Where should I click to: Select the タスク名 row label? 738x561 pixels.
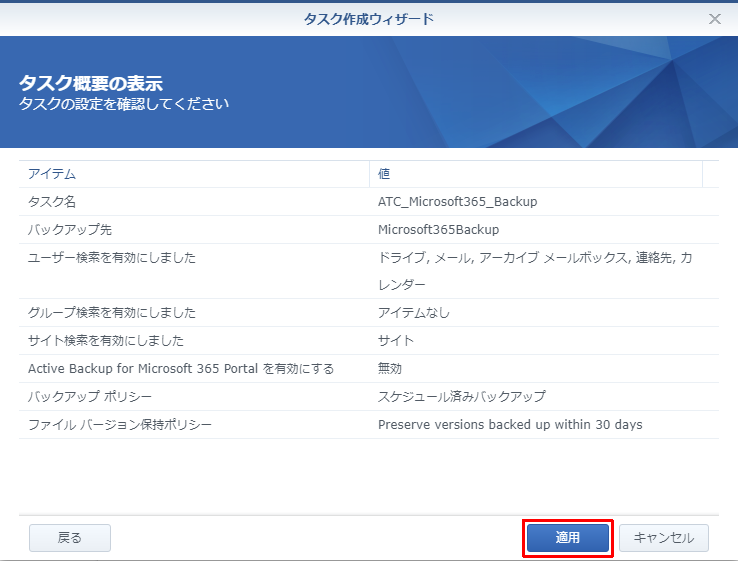[x=51, y=201]
